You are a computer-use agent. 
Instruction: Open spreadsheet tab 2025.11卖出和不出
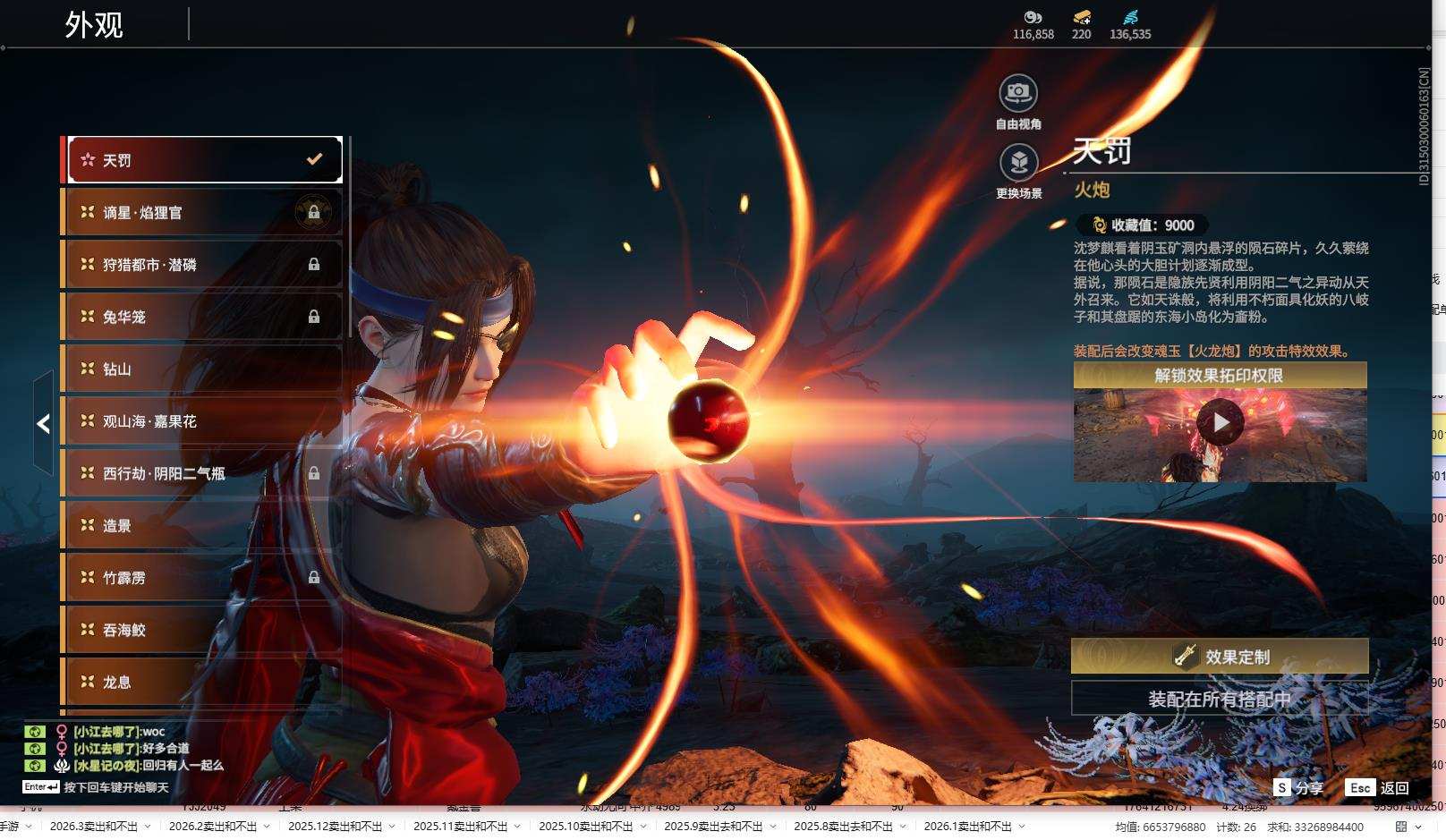pos(461,827)
